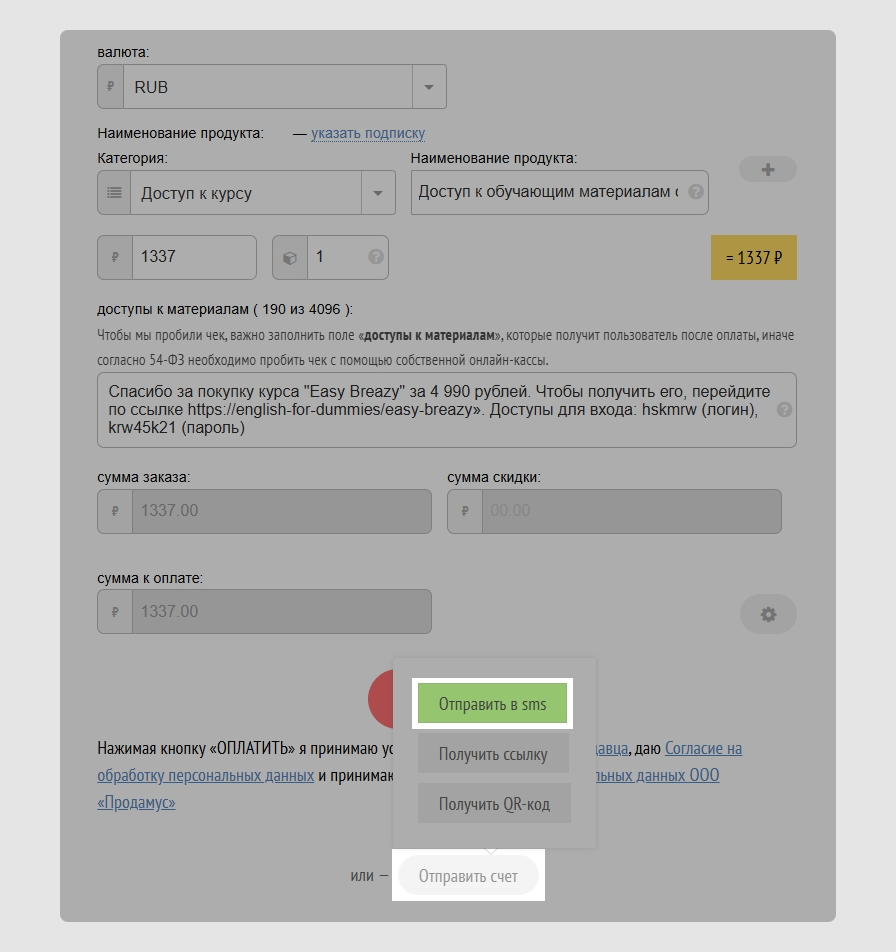Expand the RUB currency dropdown arrow
The width and height of the screenshot is (896, 952).
pyautogui.click(x=429, y=87)
